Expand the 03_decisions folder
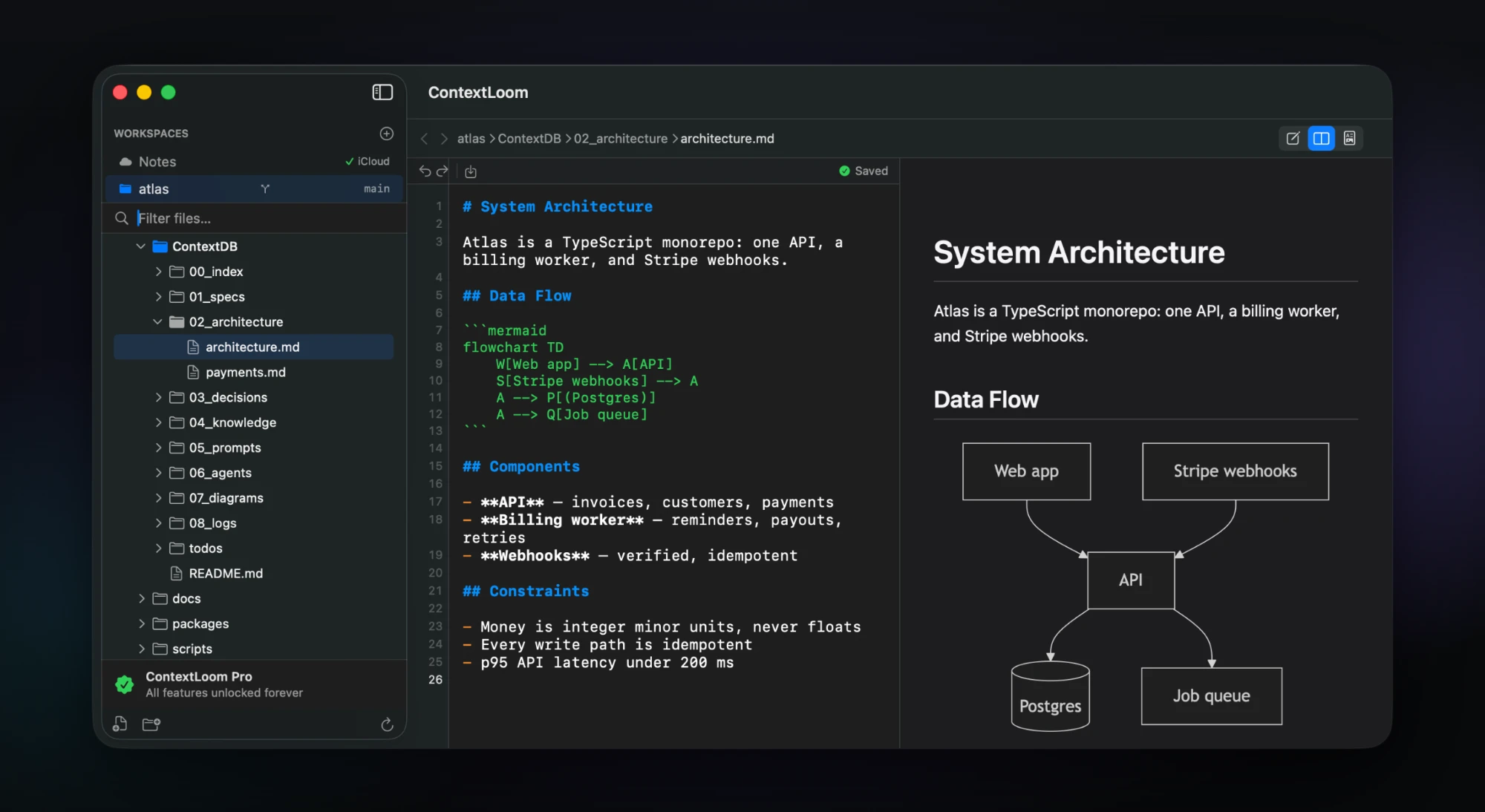 pyautogui.click(x=158, y=398)
